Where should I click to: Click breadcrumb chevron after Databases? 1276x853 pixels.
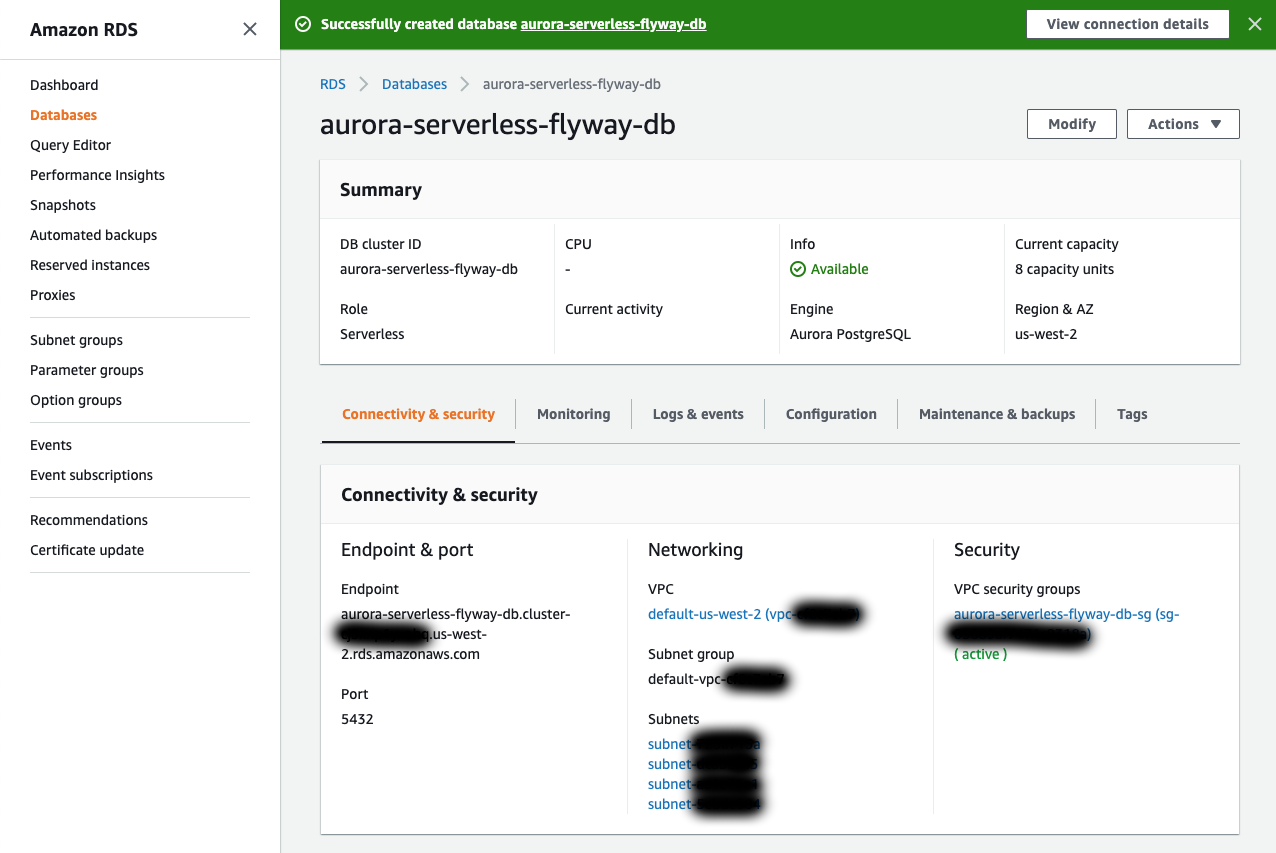coord(465,84)
